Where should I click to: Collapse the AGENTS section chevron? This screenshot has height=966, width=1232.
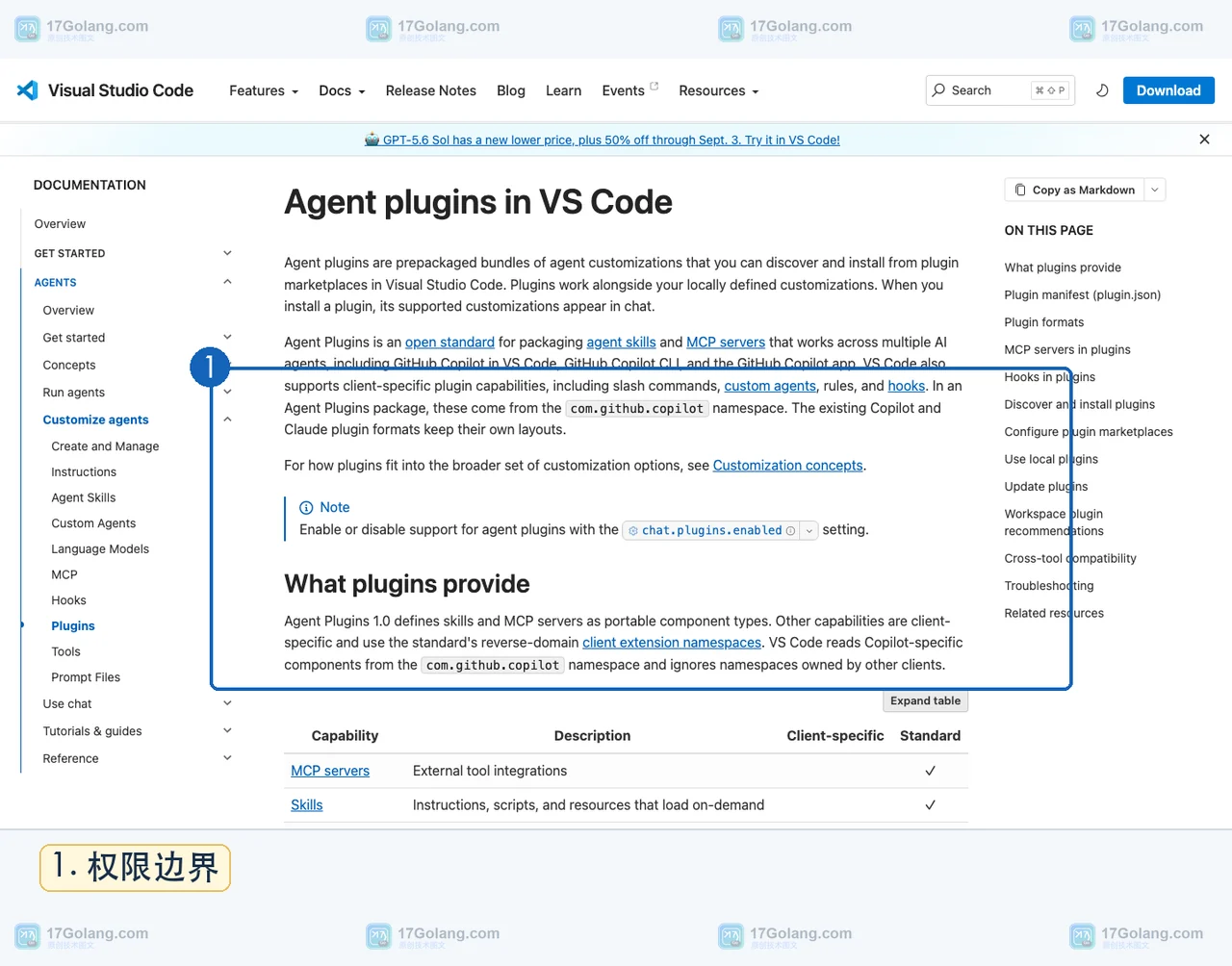tap(227, 282)
